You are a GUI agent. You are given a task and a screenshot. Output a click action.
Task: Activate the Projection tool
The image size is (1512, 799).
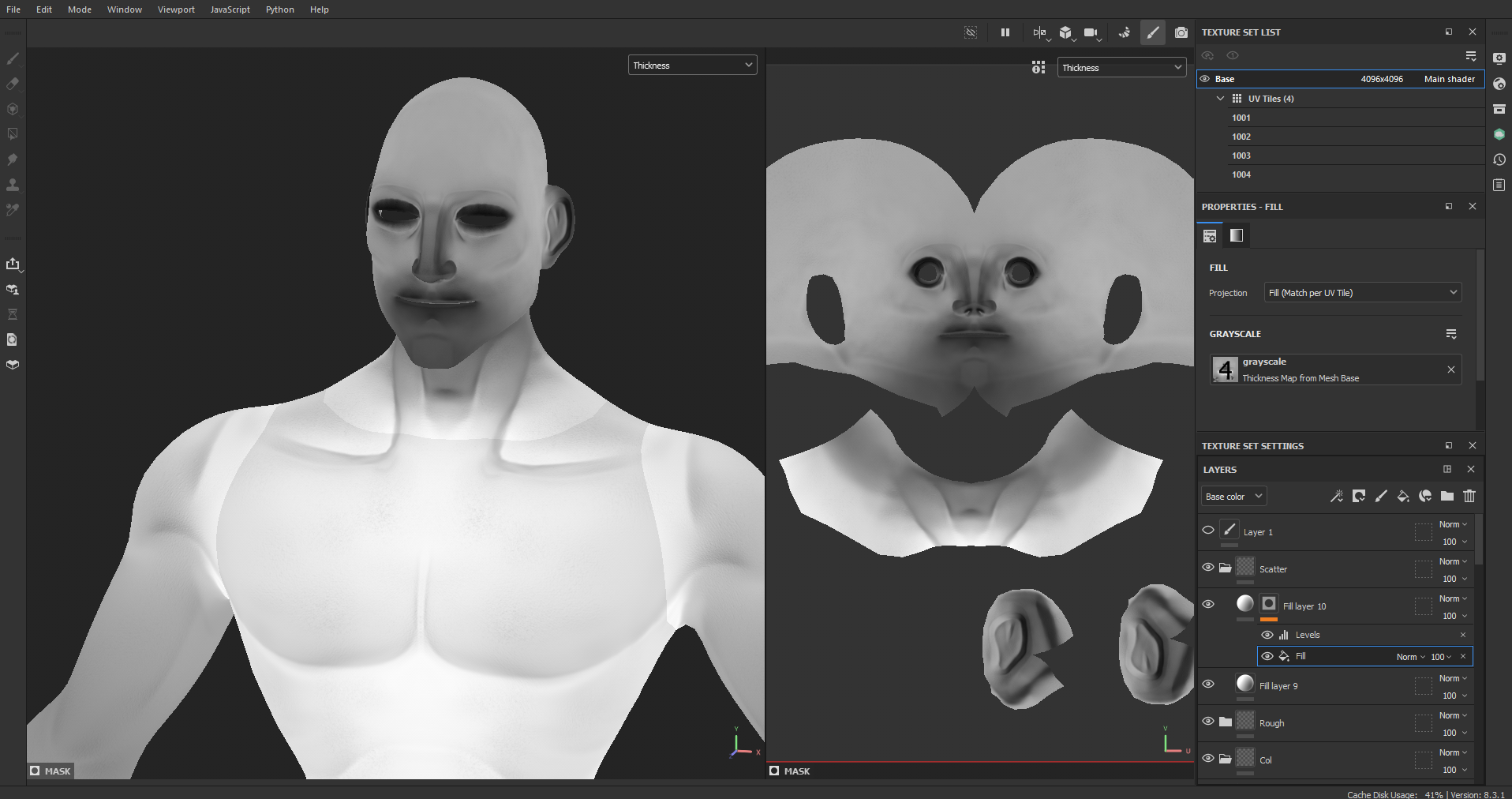[13, 109]
